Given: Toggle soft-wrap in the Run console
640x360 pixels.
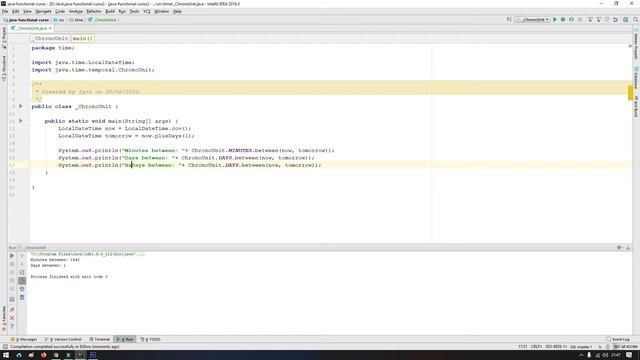Looking at the screenshot, I should click(22, 272).
